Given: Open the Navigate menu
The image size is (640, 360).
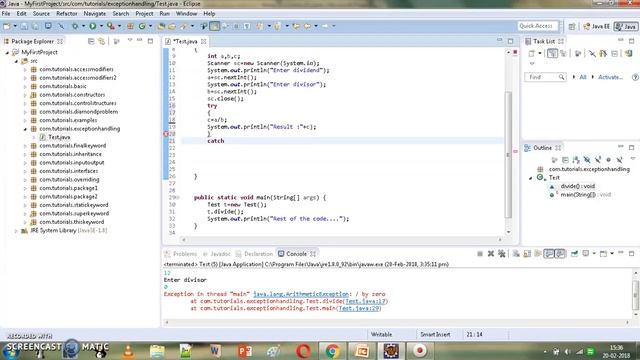Looking at the screenshot, I should click(95, 13).
